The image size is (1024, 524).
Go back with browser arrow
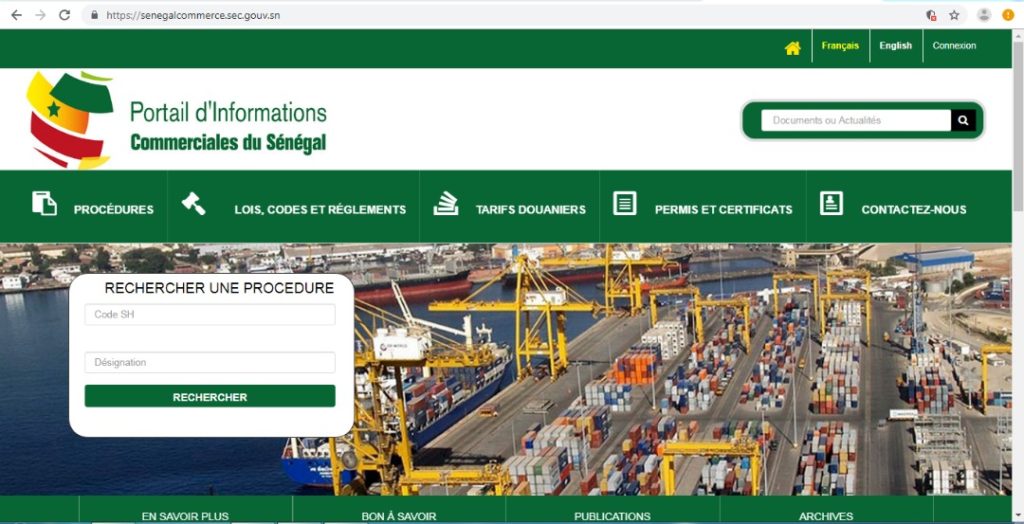click(16, 15)
